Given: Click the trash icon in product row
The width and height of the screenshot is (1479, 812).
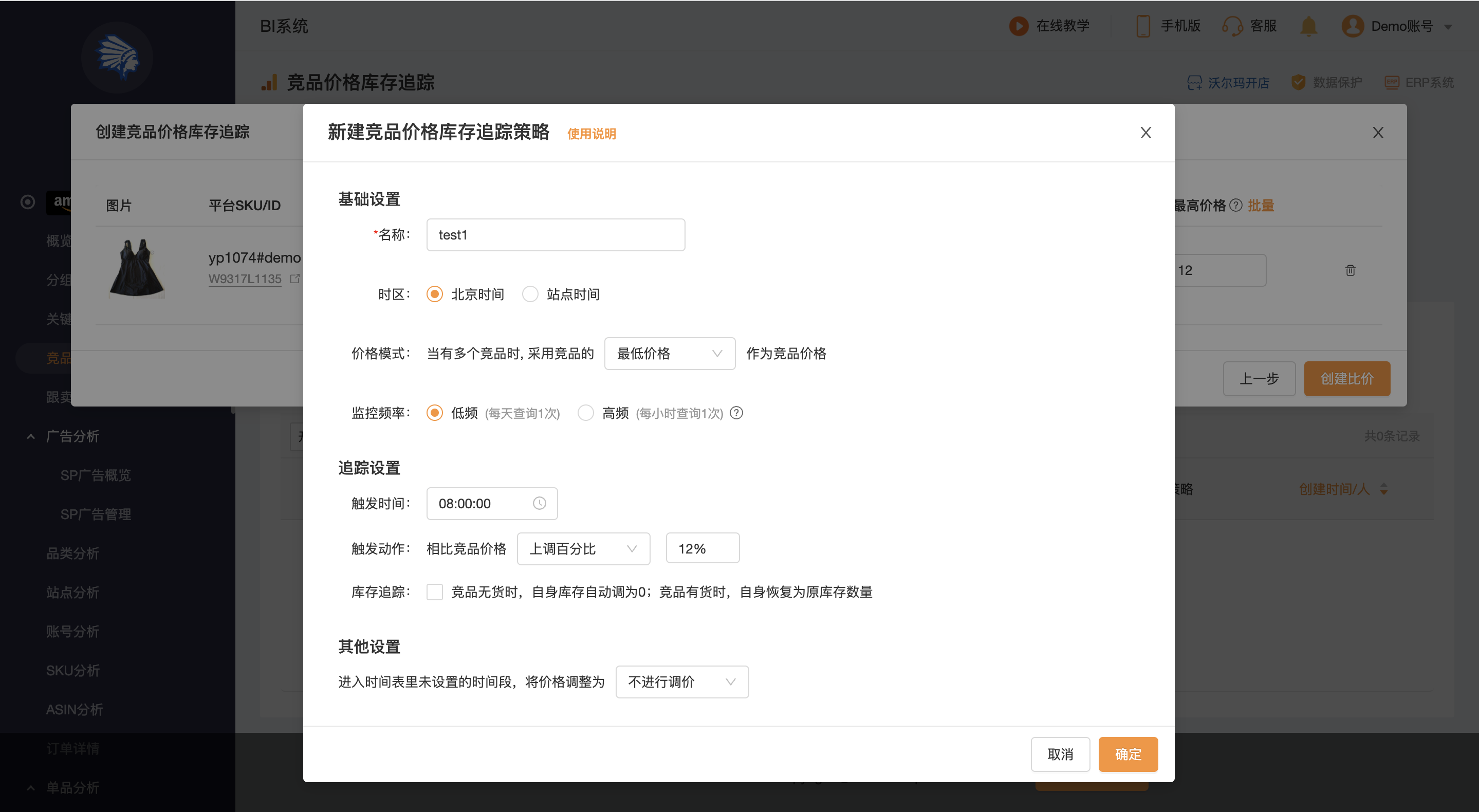Looking at the screenshot, I should click(x=1350, y=270).
